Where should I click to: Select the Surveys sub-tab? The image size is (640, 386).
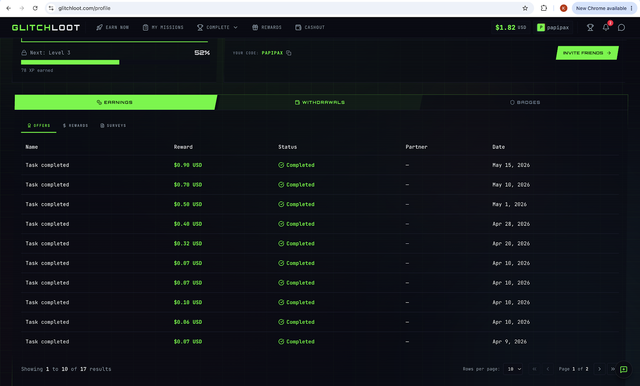113,126
